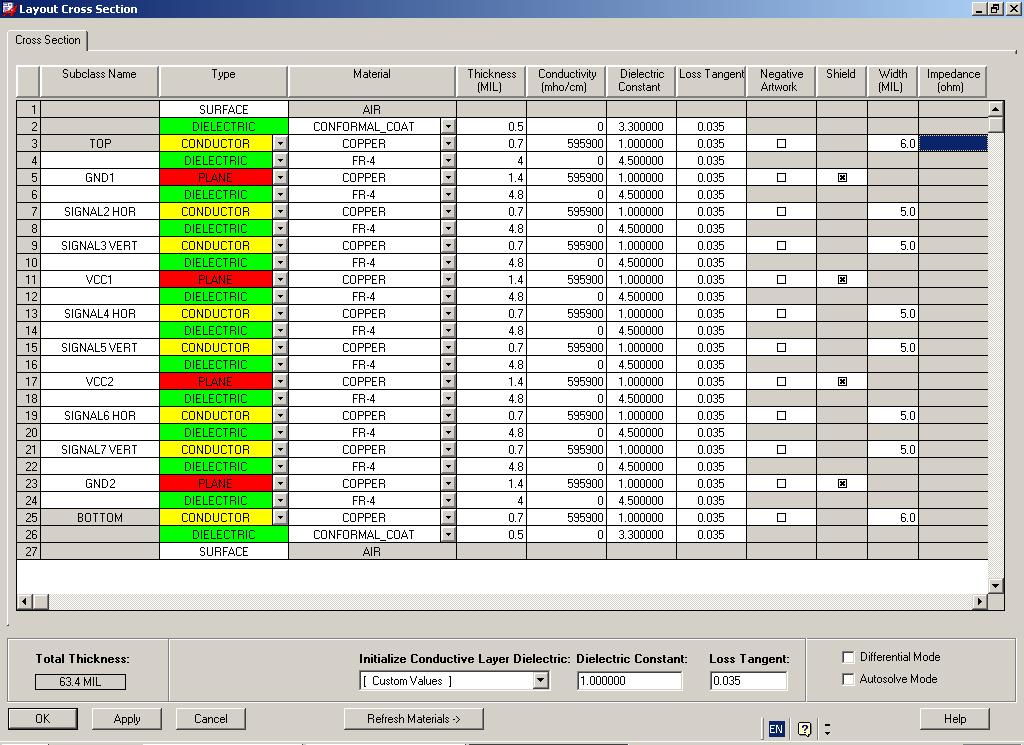Viewport: 1024px width, 745px height.
Task: Click the 63.4 MIL total thickness field
Action: click(80, 682)
